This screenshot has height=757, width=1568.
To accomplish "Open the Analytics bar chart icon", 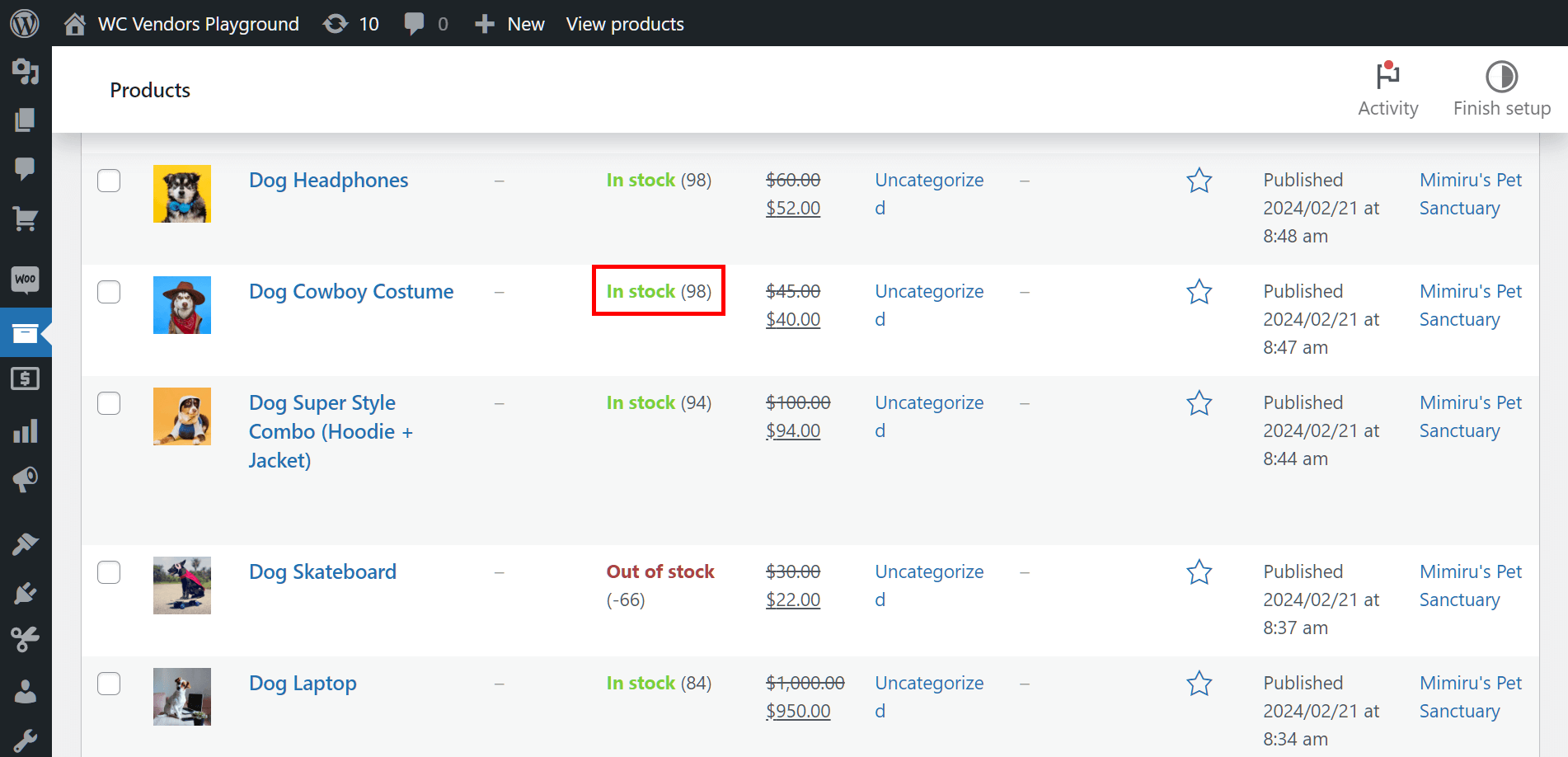I will (x=26, y=430).
